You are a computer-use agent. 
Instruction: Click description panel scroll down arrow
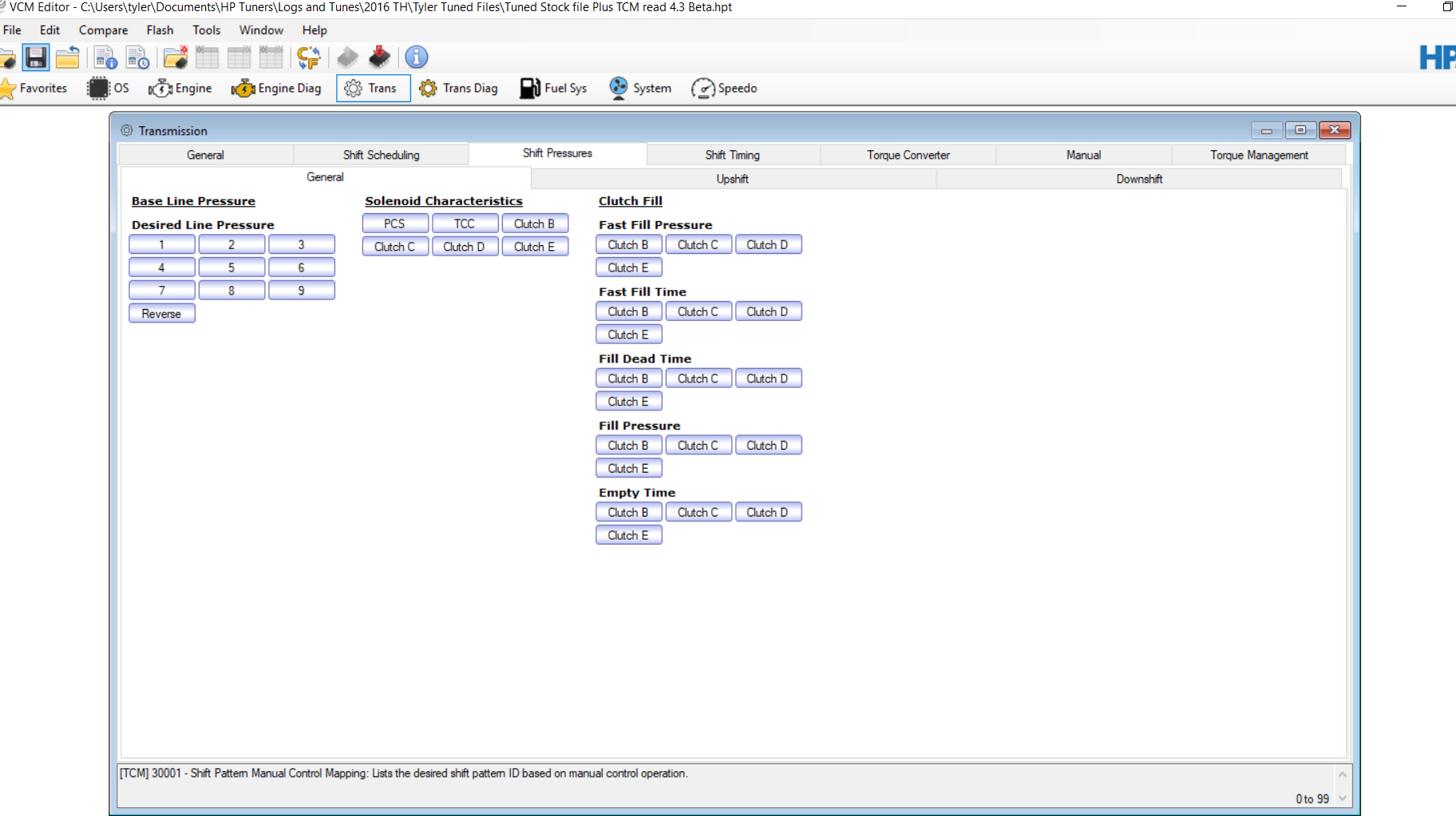click(x=1343, y=798)
